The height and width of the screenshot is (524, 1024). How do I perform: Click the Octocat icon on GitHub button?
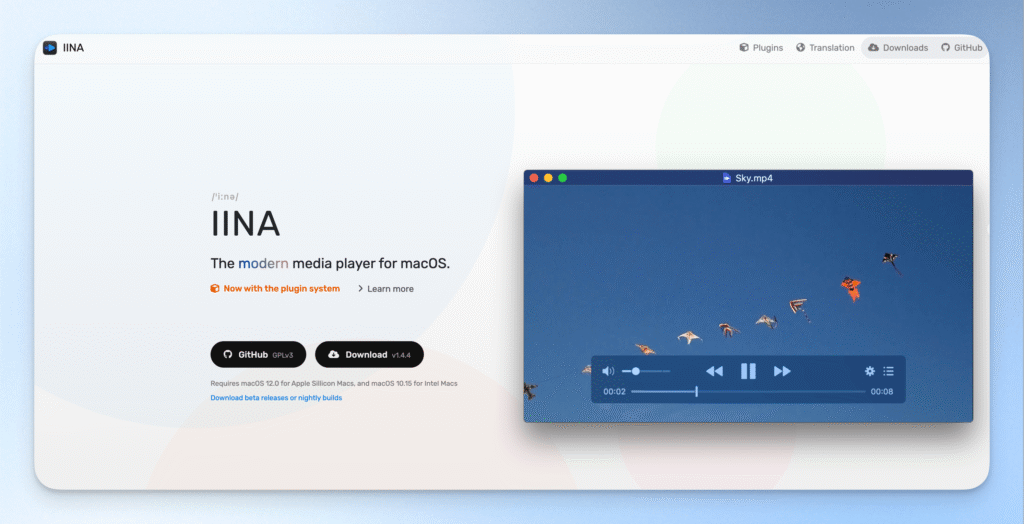227,354
